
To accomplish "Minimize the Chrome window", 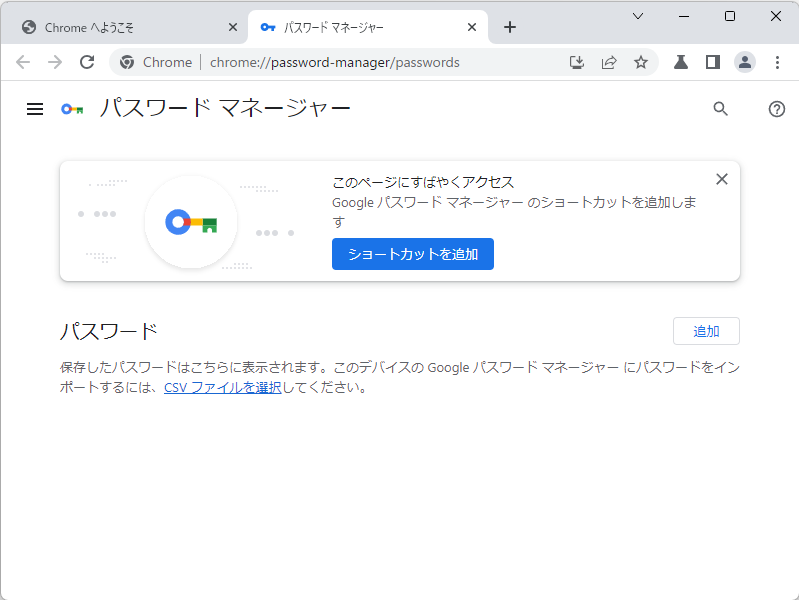I will [684, 16].
